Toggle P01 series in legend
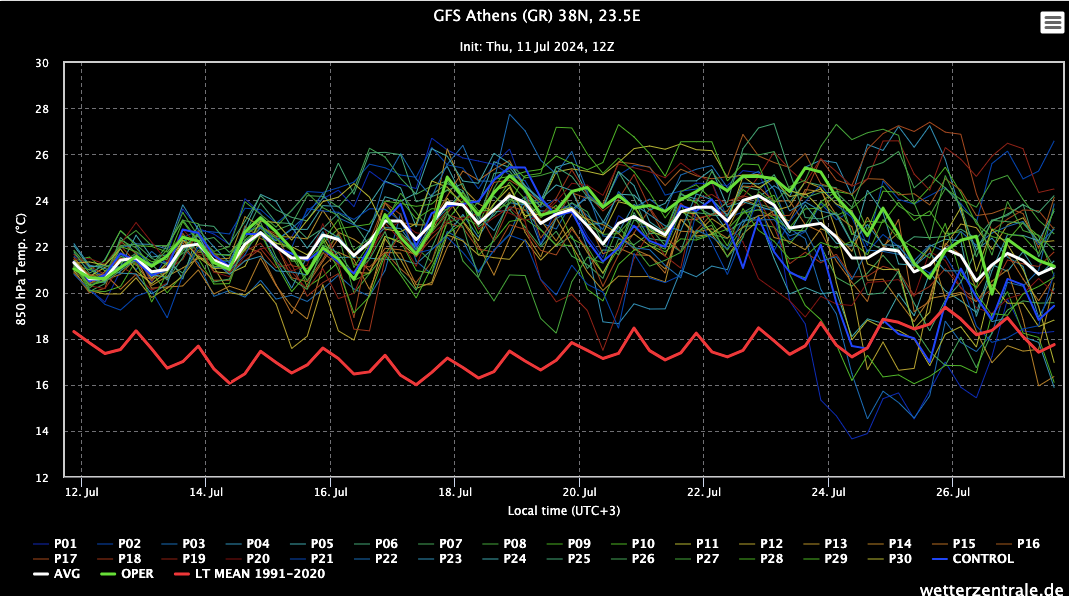This screenshot has width=1069, height=596. click(x=55, y=543)
